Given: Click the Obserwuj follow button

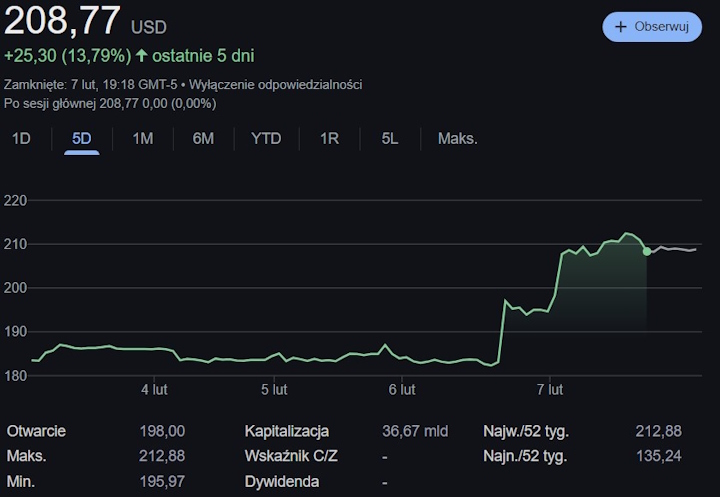Looking at the screenshot, I should [x=652, y=27].
